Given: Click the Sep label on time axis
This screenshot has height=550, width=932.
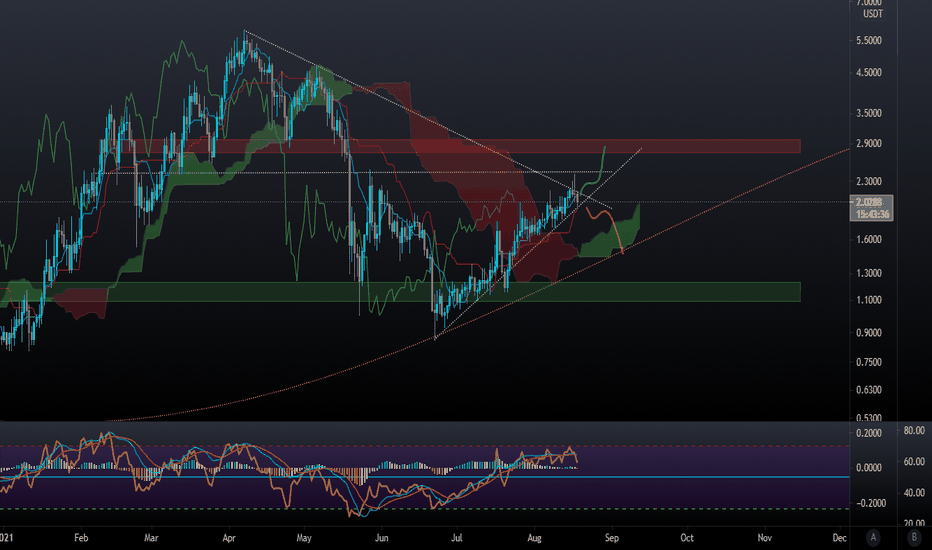Looking at the screenshot, I should (x=612, y=538).
